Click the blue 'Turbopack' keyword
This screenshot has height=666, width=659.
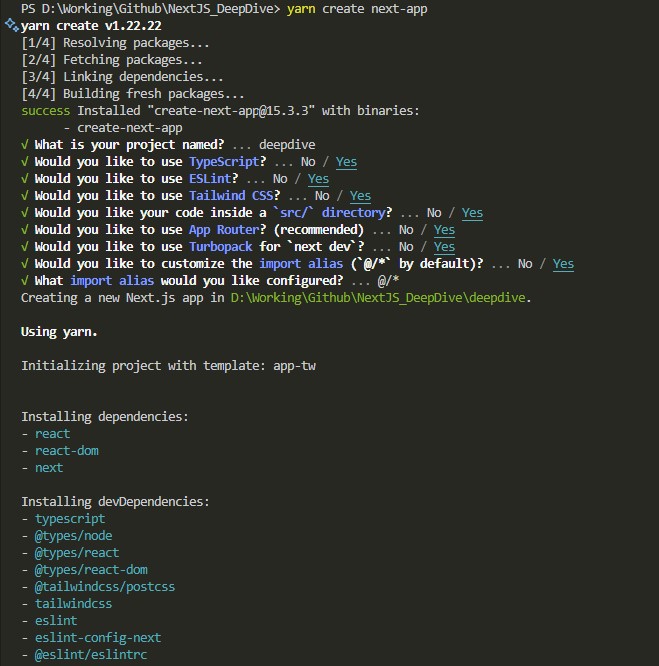click(x=220, y=247)
